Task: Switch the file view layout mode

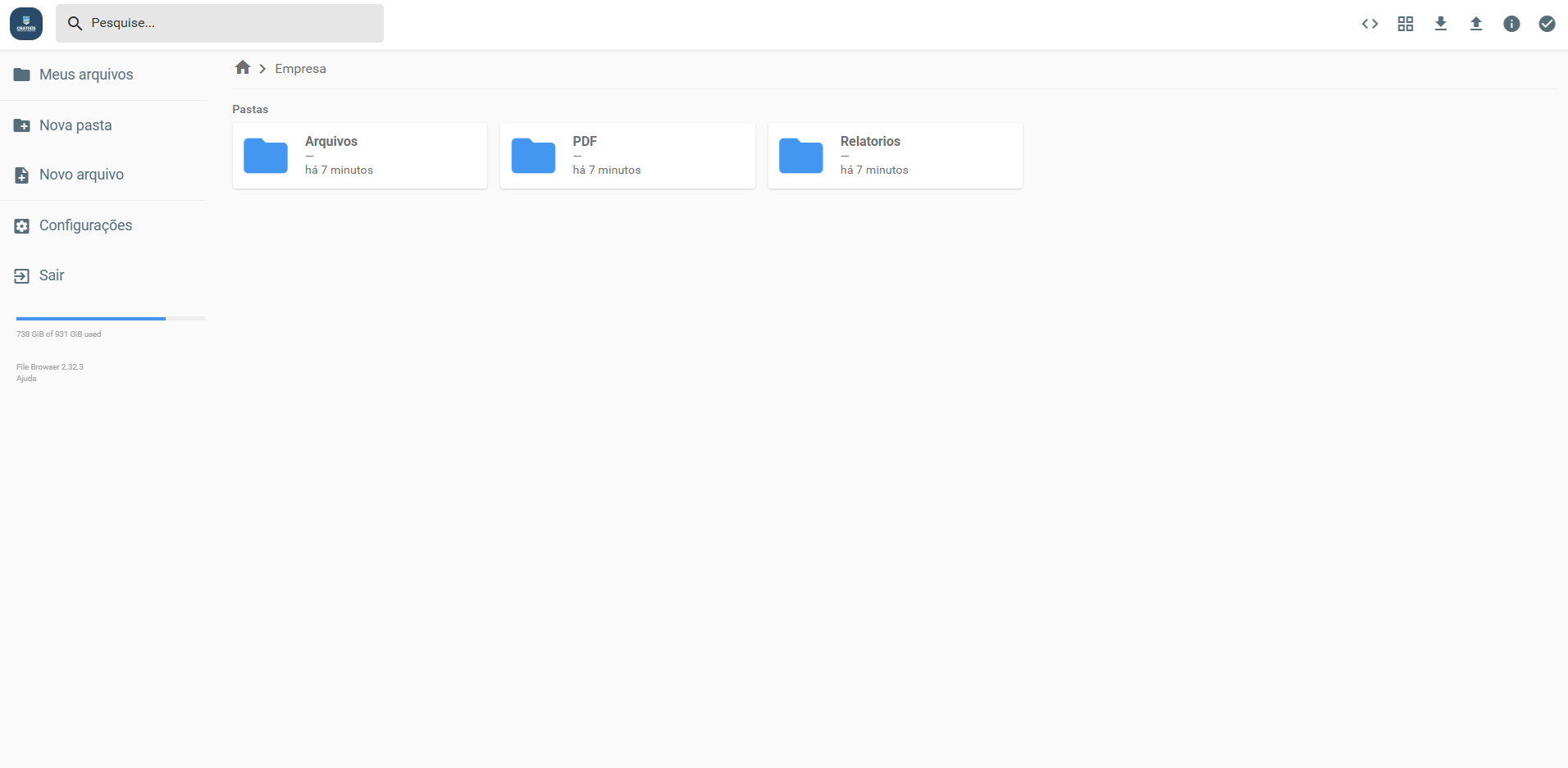Action: [x=1405, y=23]
